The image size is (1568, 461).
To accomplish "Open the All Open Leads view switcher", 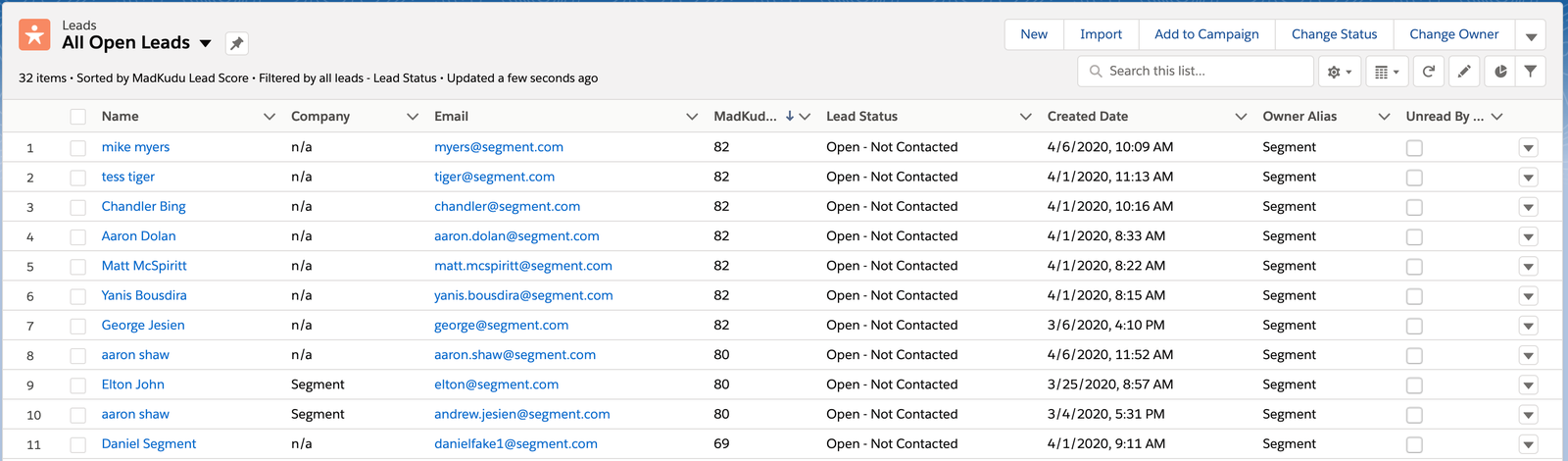I will click(x=205, y=43).
